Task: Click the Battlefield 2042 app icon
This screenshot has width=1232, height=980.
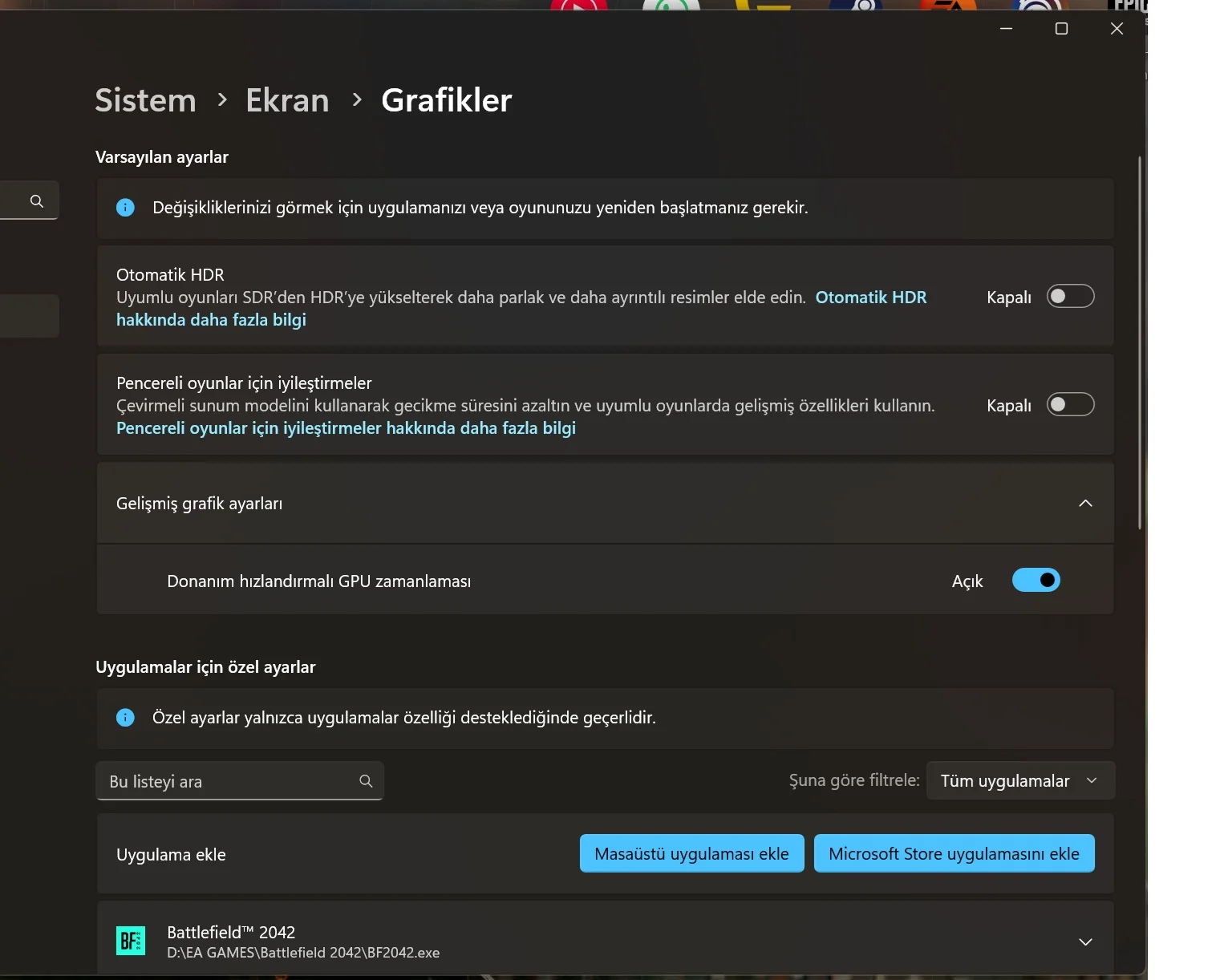Action: [x=131, y=941]
